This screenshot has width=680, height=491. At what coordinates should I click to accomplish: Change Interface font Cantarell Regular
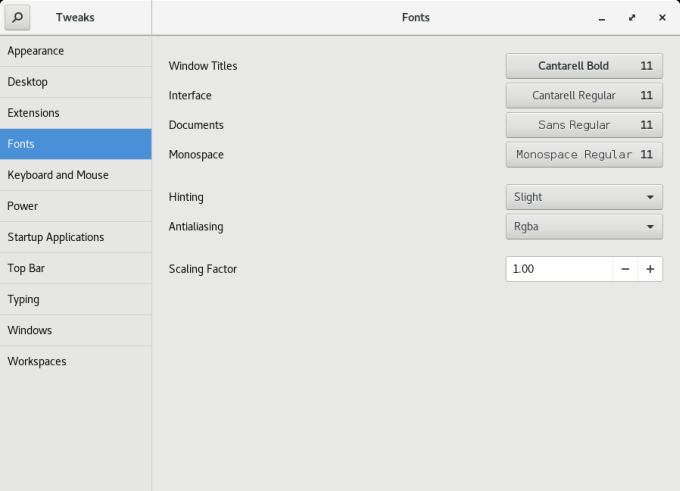pos(584,96)
